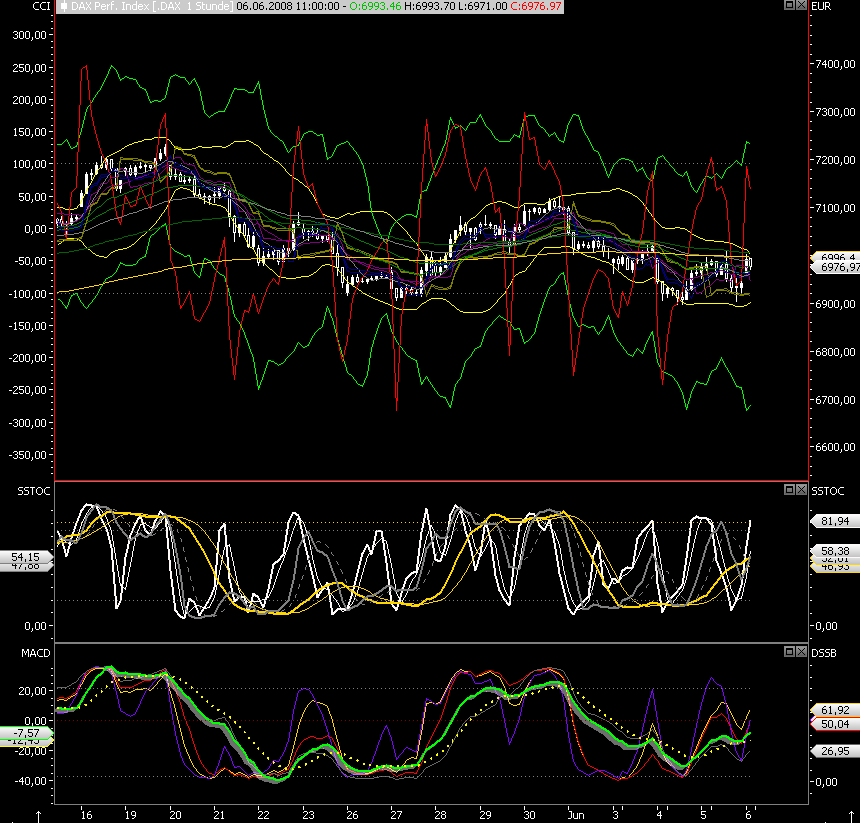The width and height of the screenshot is (860, 823).
Task: Click the -350,00 CCI axis label
Action: pos(27,455)
